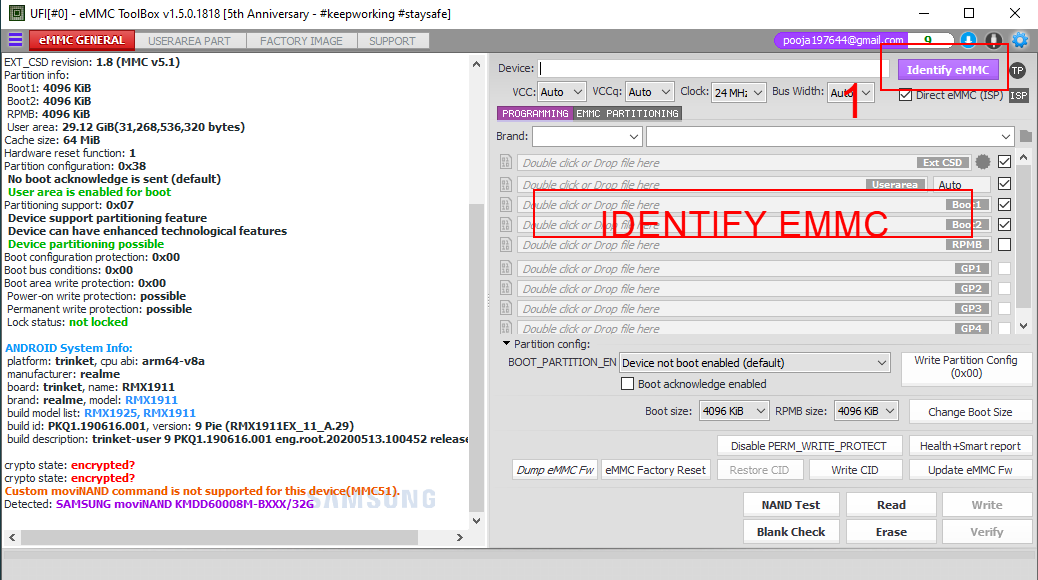The height and width of the screenshot is (580, 1038).
Task: Expand the BOOT_PARTITION_EN dropdown
Action: pos(754,363)
